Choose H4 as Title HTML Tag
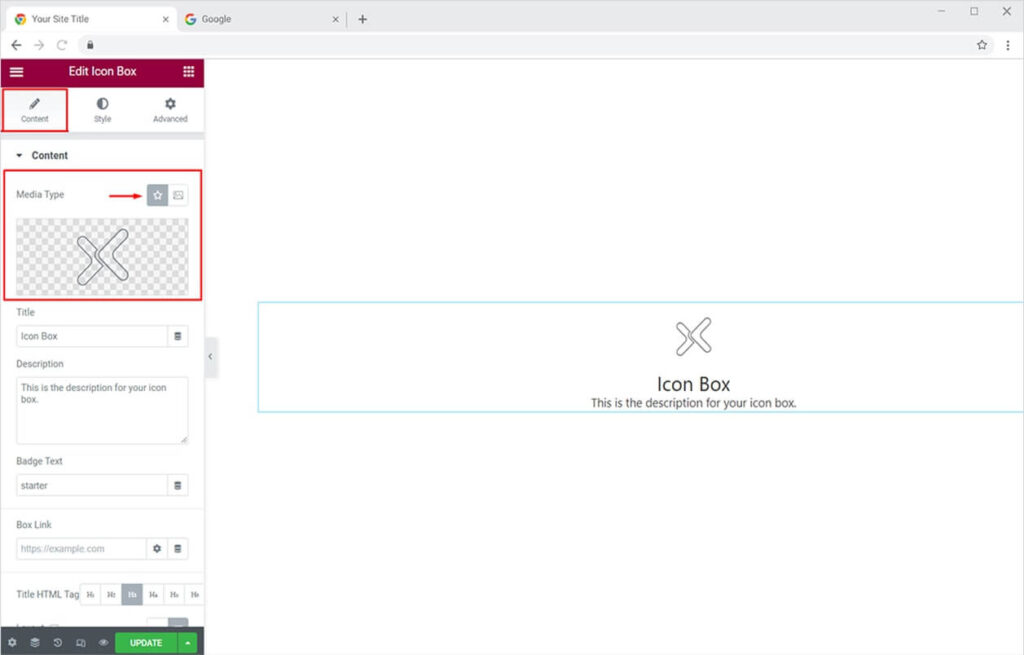 pos(153,594)
